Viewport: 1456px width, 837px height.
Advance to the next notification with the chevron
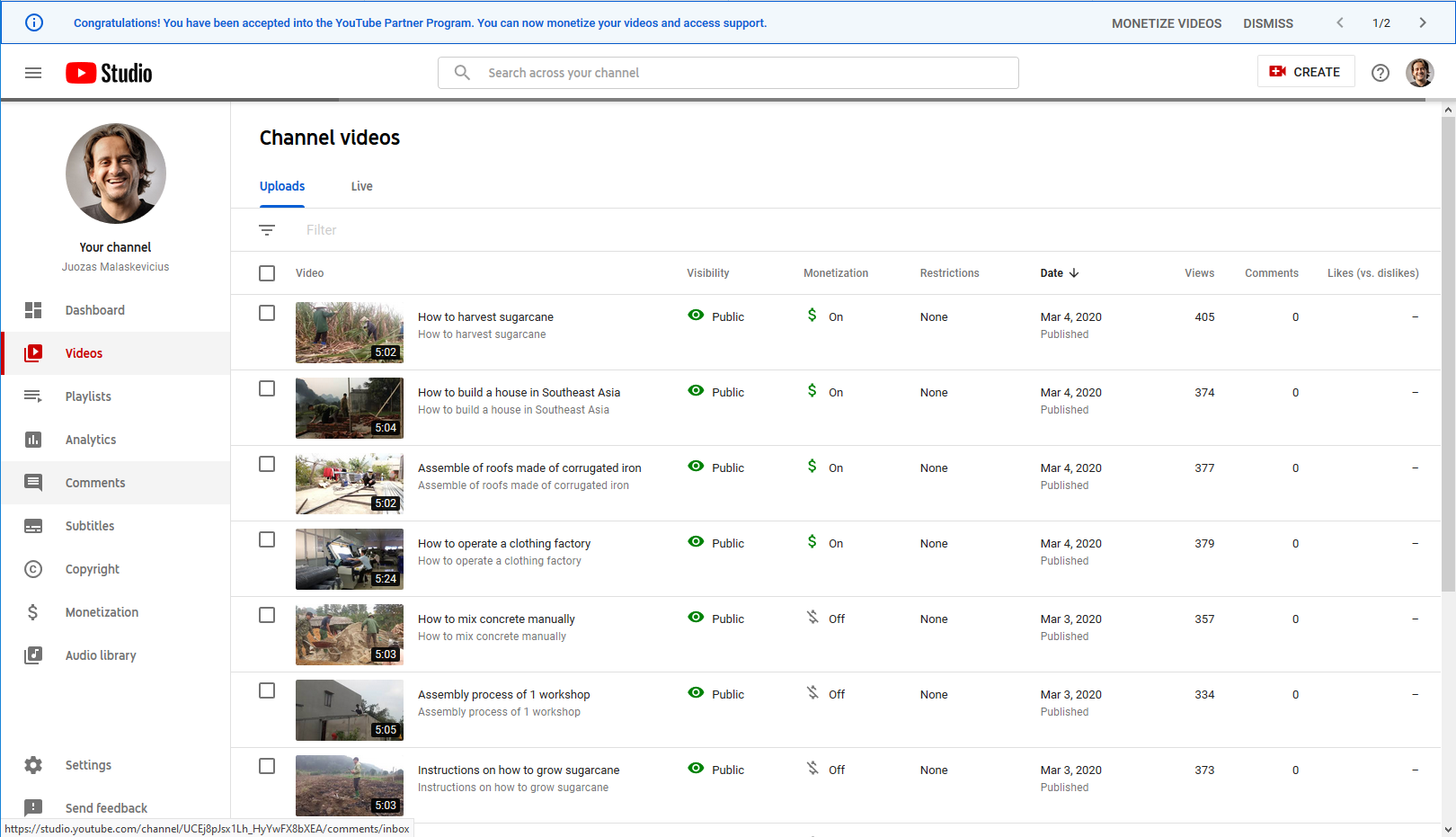(1423, 22)
